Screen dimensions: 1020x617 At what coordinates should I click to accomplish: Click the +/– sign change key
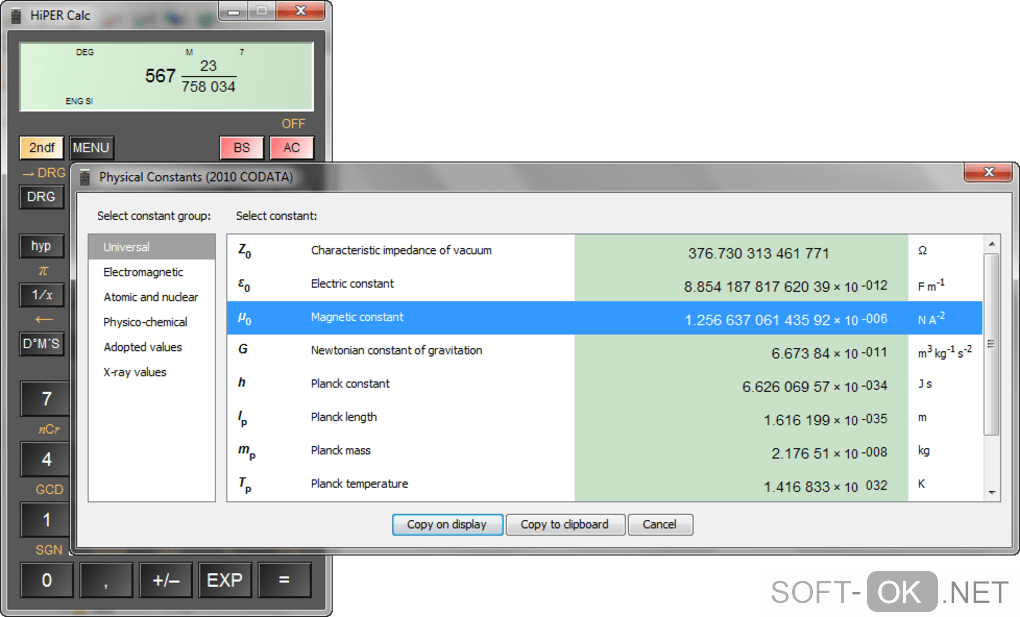coord(166,580)
